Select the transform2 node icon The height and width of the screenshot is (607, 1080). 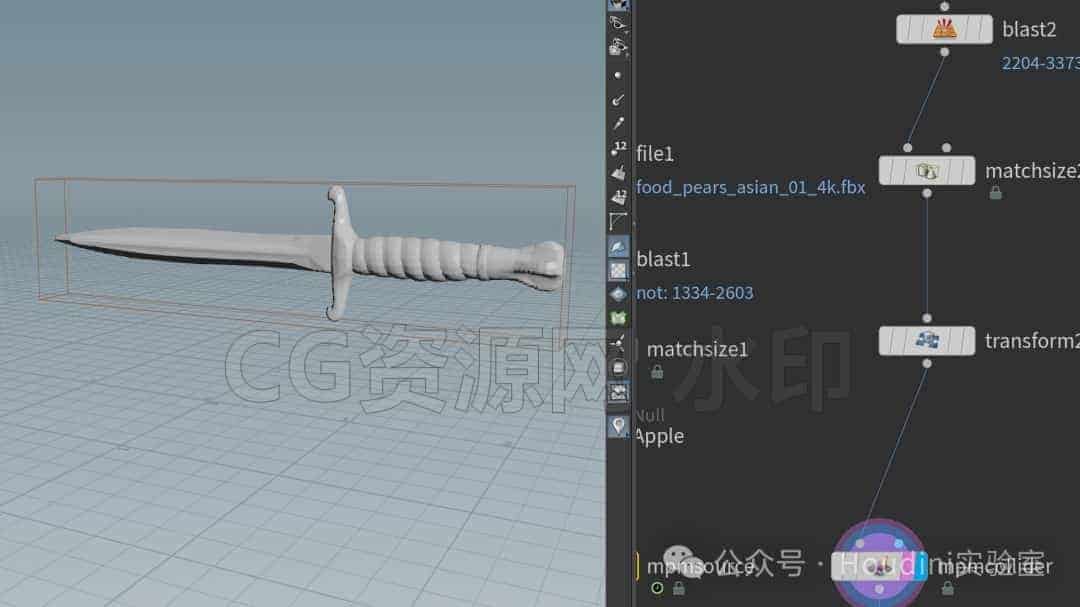[927, 340]
